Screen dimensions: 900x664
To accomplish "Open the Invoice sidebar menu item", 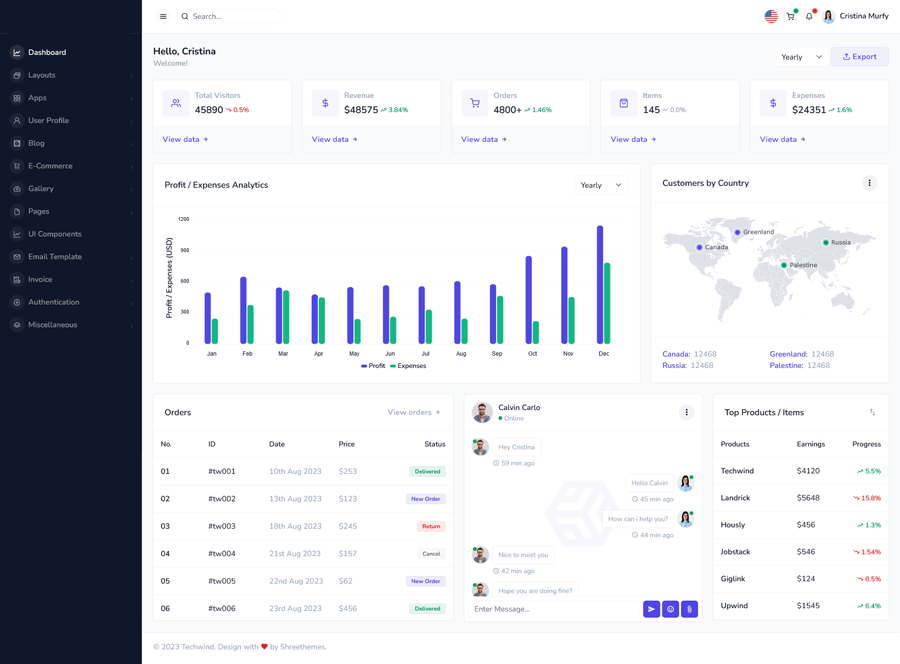I will (40, 280).
